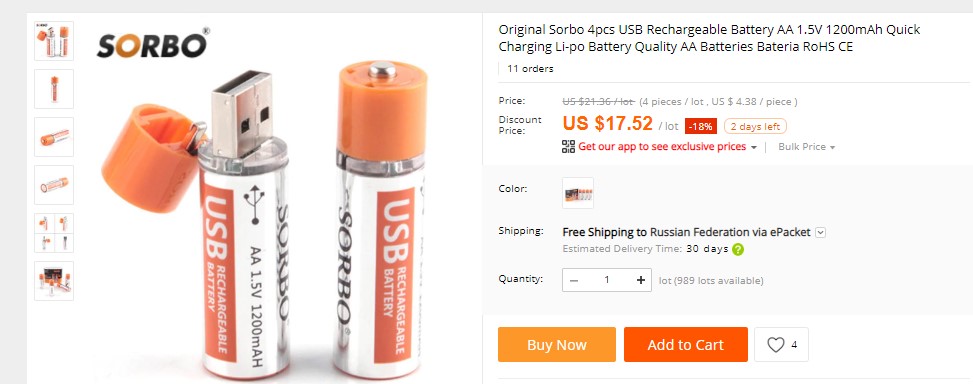Select the fourth thumbnail with battery end view
Image resolution: width=973 pixels, height=384 pixels.
coord(54,185)
